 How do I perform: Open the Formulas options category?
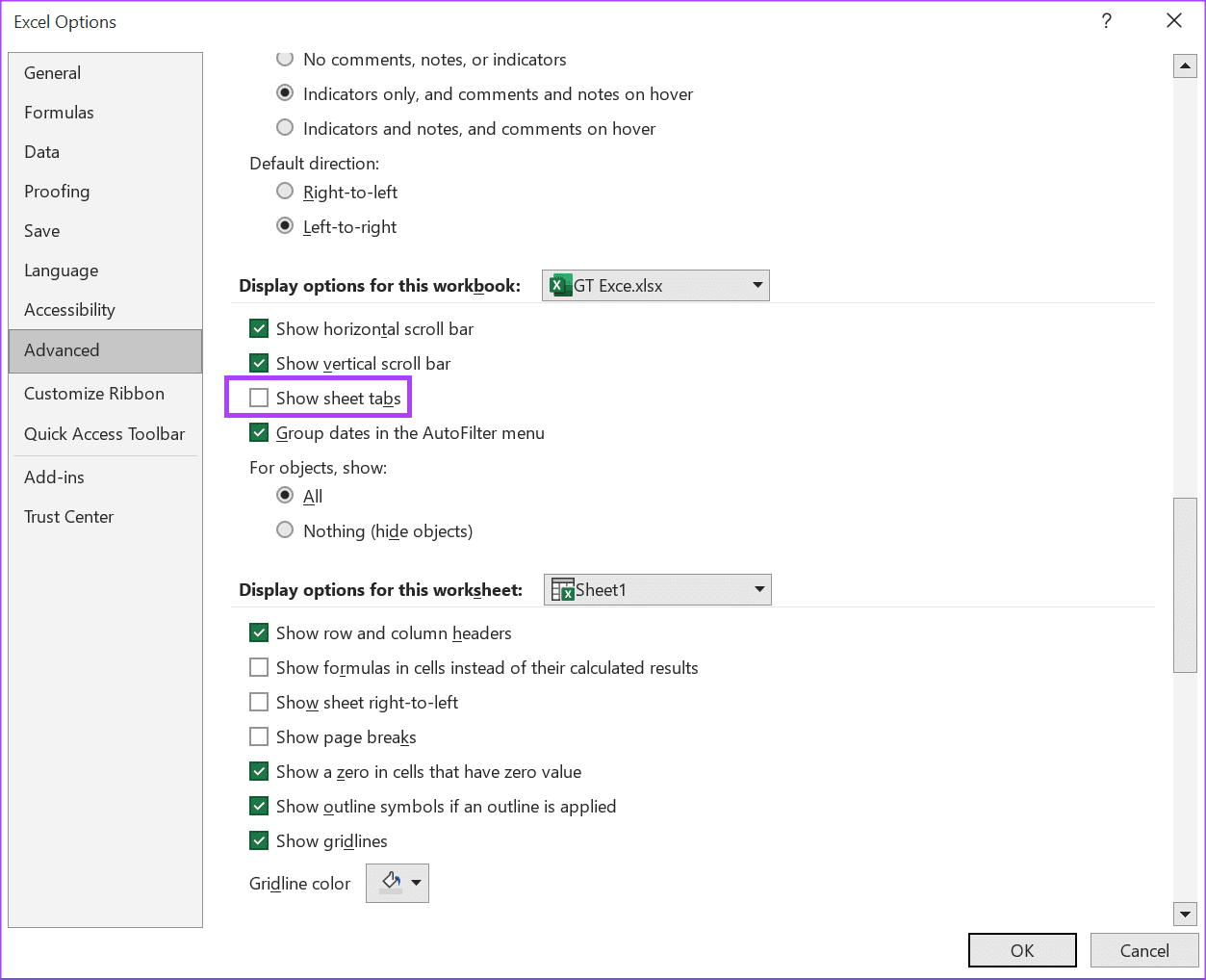tap(59, 113)
